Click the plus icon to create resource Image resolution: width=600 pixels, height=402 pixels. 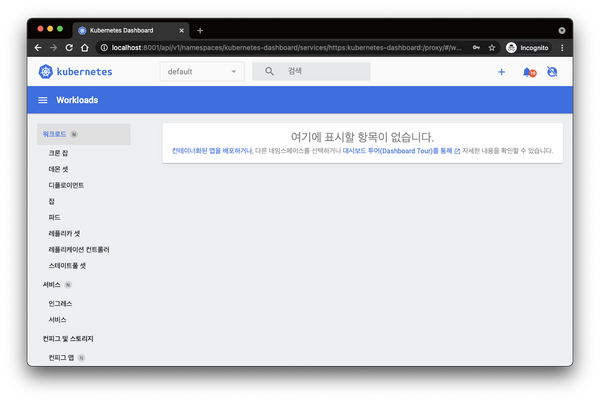(501, 72)
